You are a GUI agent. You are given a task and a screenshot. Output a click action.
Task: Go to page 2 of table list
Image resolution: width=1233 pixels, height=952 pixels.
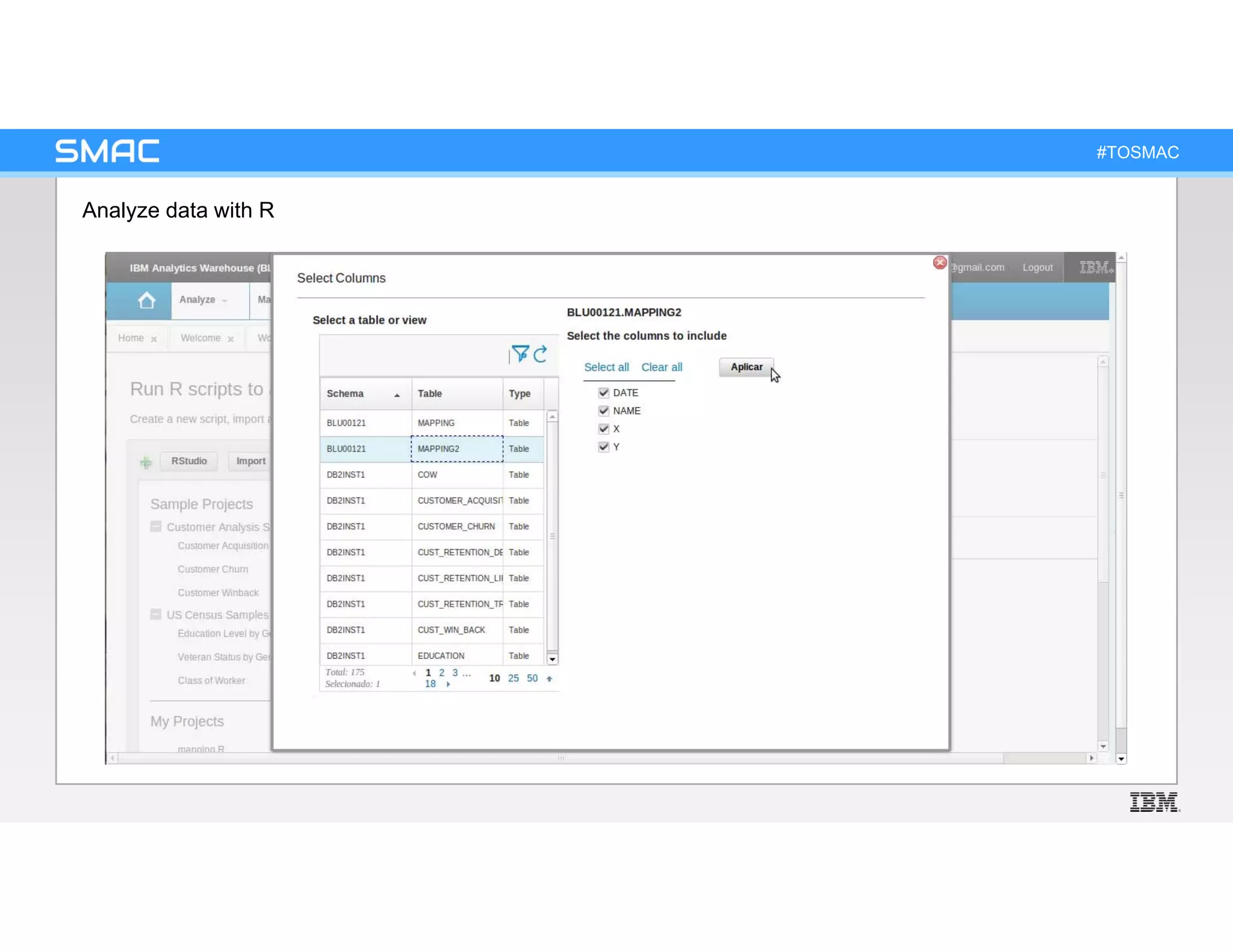pyautogui.click(x=442, y=673)
